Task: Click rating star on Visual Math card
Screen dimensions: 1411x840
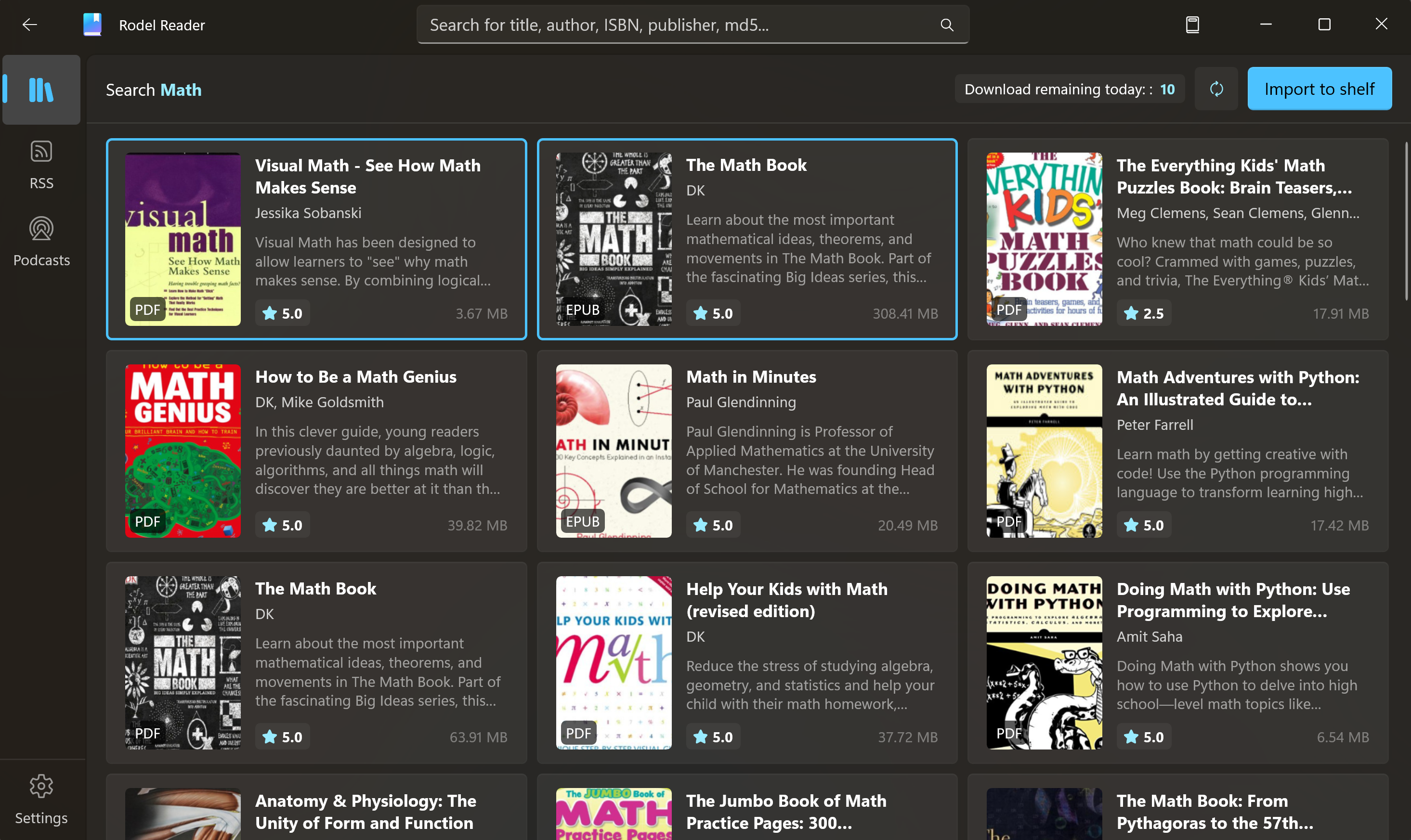Action: click(270, 313)
